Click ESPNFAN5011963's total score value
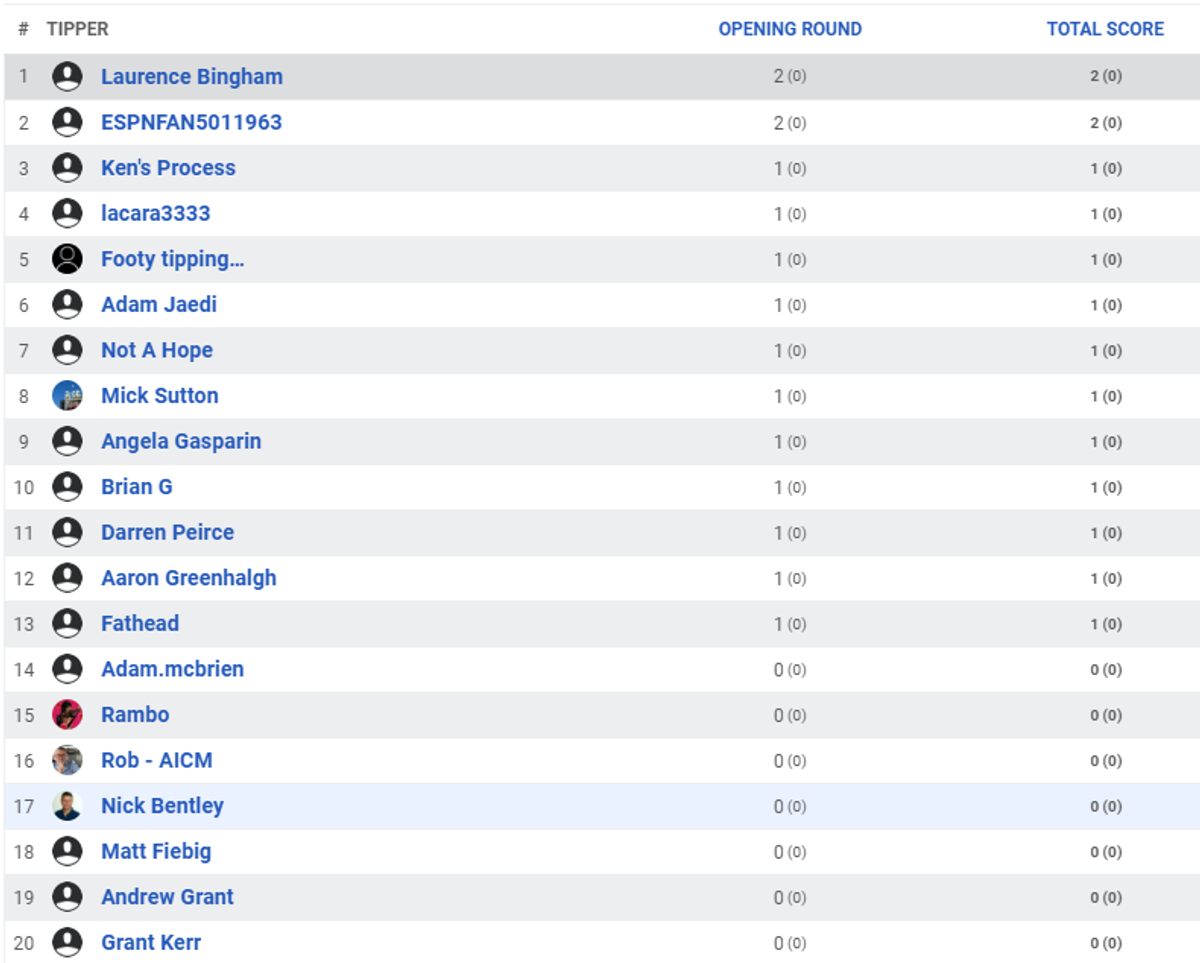Screen dimensions: 1200x963 click(1106, 123)
